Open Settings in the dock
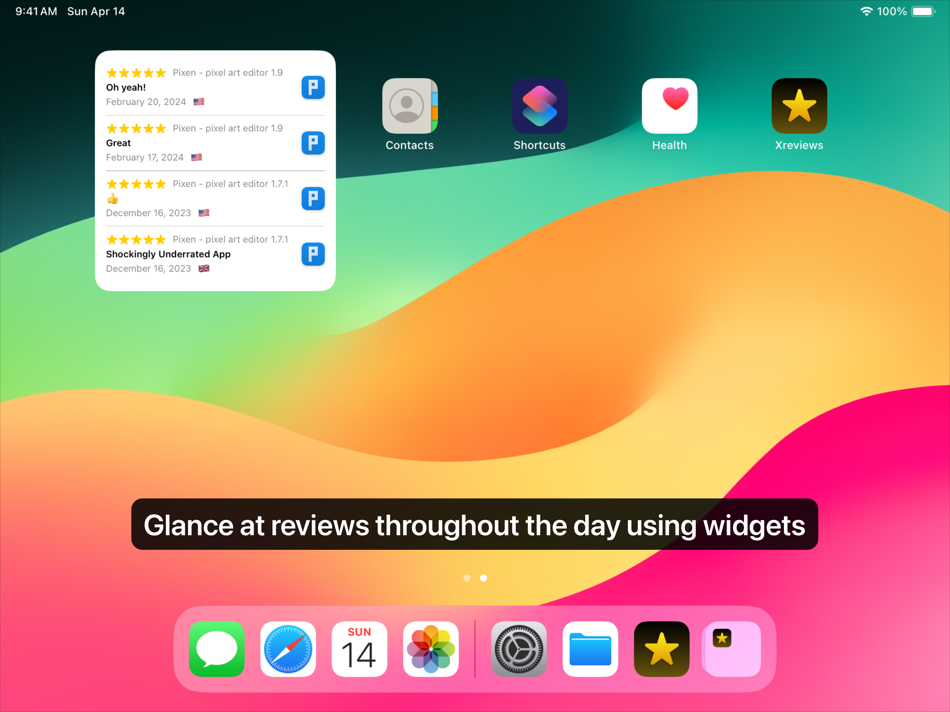Screen dimensions: 950x712 click(519, 649)
